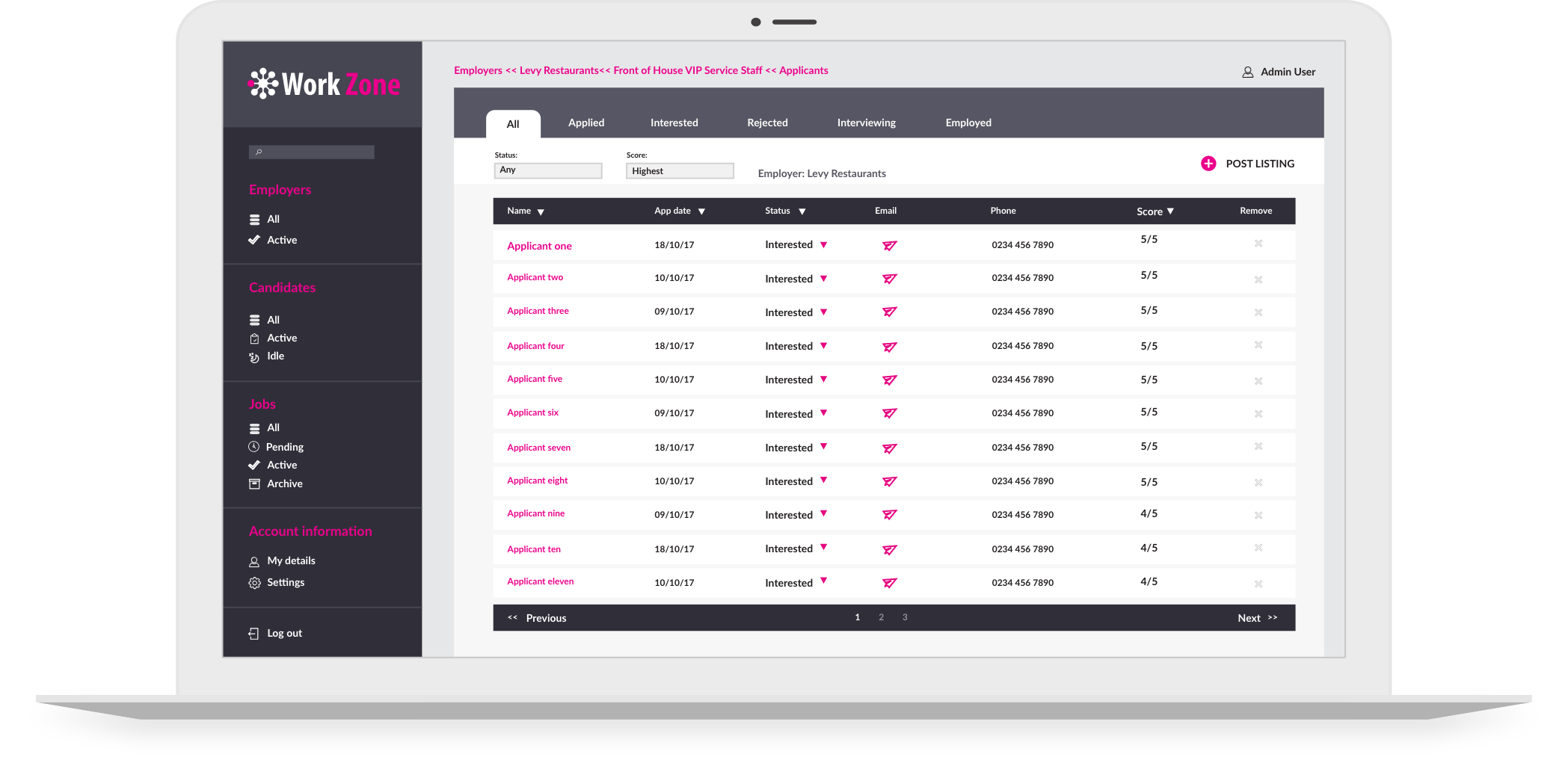This screenshot has width=1568, height=766.
Task: Open the Score filter dropdown showing Highest
Action: (679, 171)
